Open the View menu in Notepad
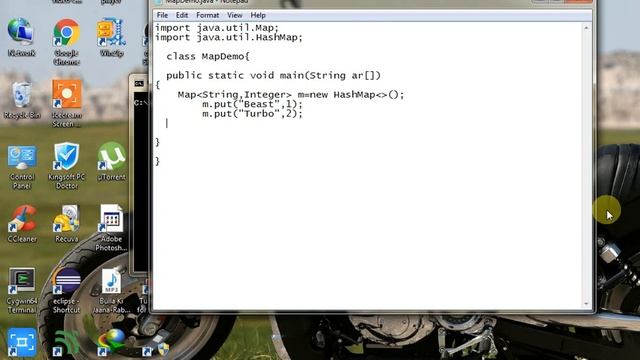Viewport: 640px width, 360px height. [234, 15]
